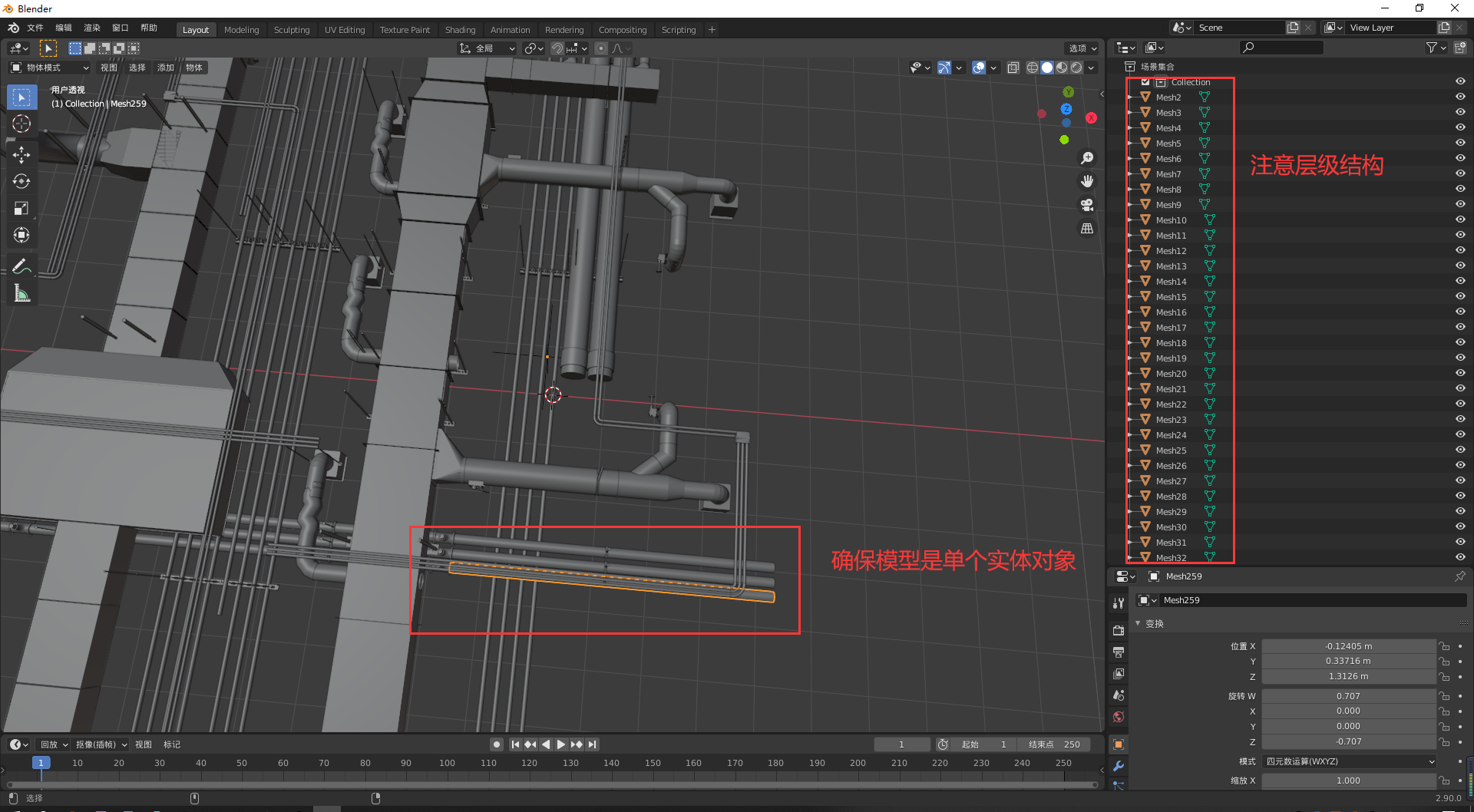Image resolution: width=1474 pixels, height=812 pixels.
Task: Expand the Mesh5 tree item
Action: [x=1131, y=144]
